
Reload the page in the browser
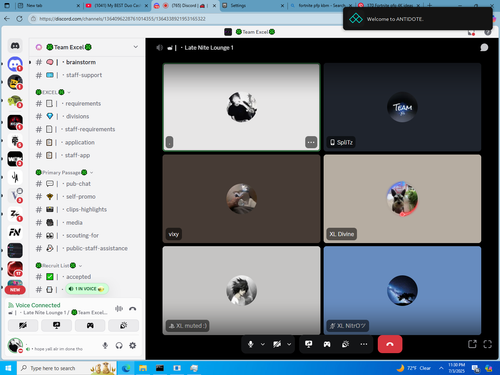tap(19, 19)
